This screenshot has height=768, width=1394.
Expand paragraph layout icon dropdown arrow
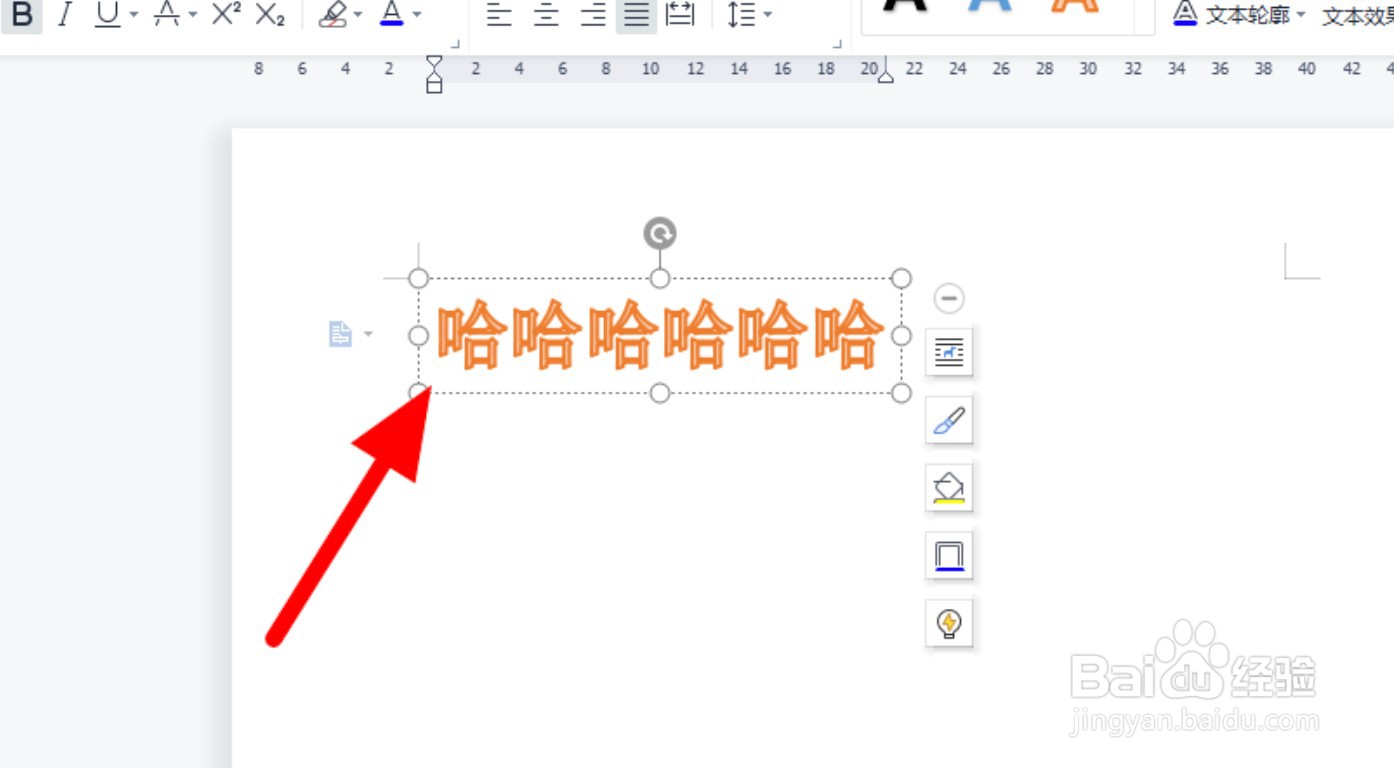[368, 334]
